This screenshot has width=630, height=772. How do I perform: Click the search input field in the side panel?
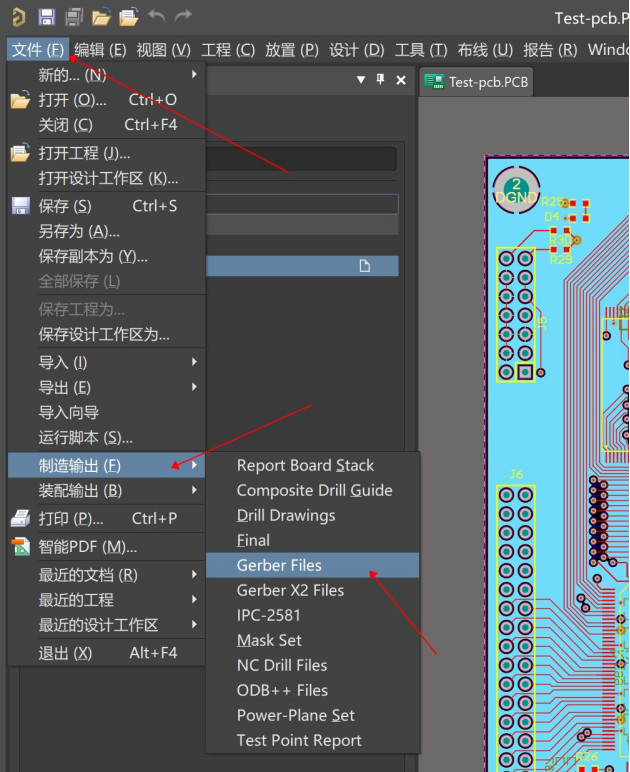coord(301,159)
